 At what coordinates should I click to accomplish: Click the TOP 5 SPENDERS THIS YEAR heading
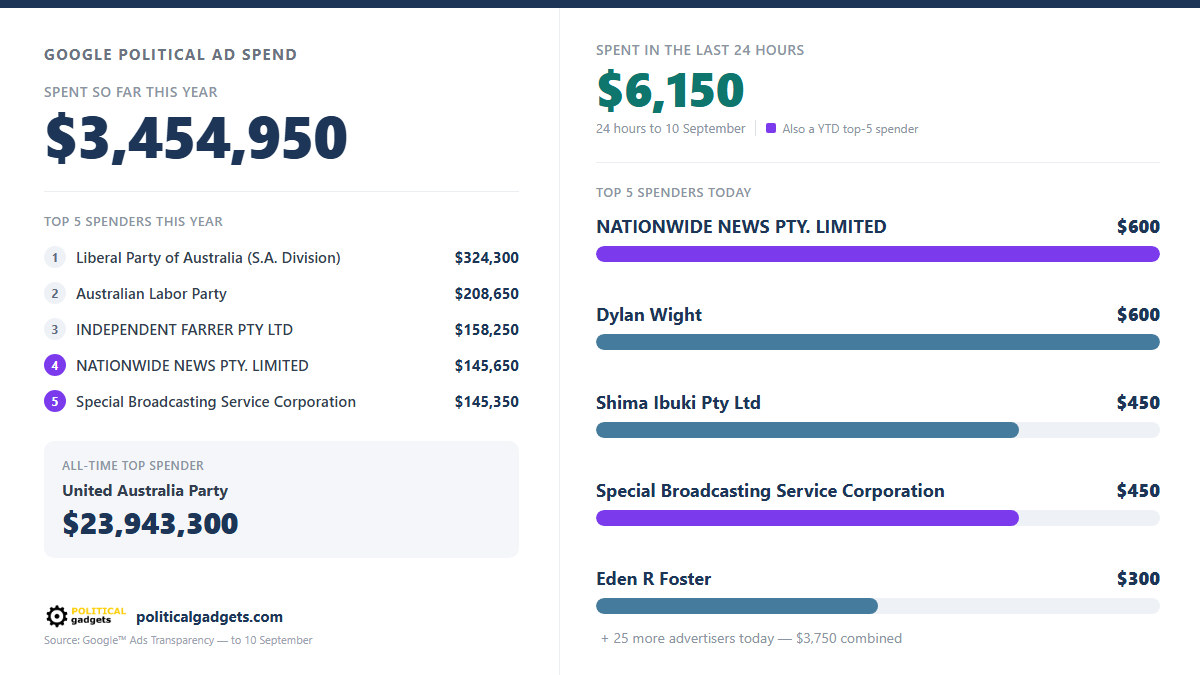click(x=134, y=221)
